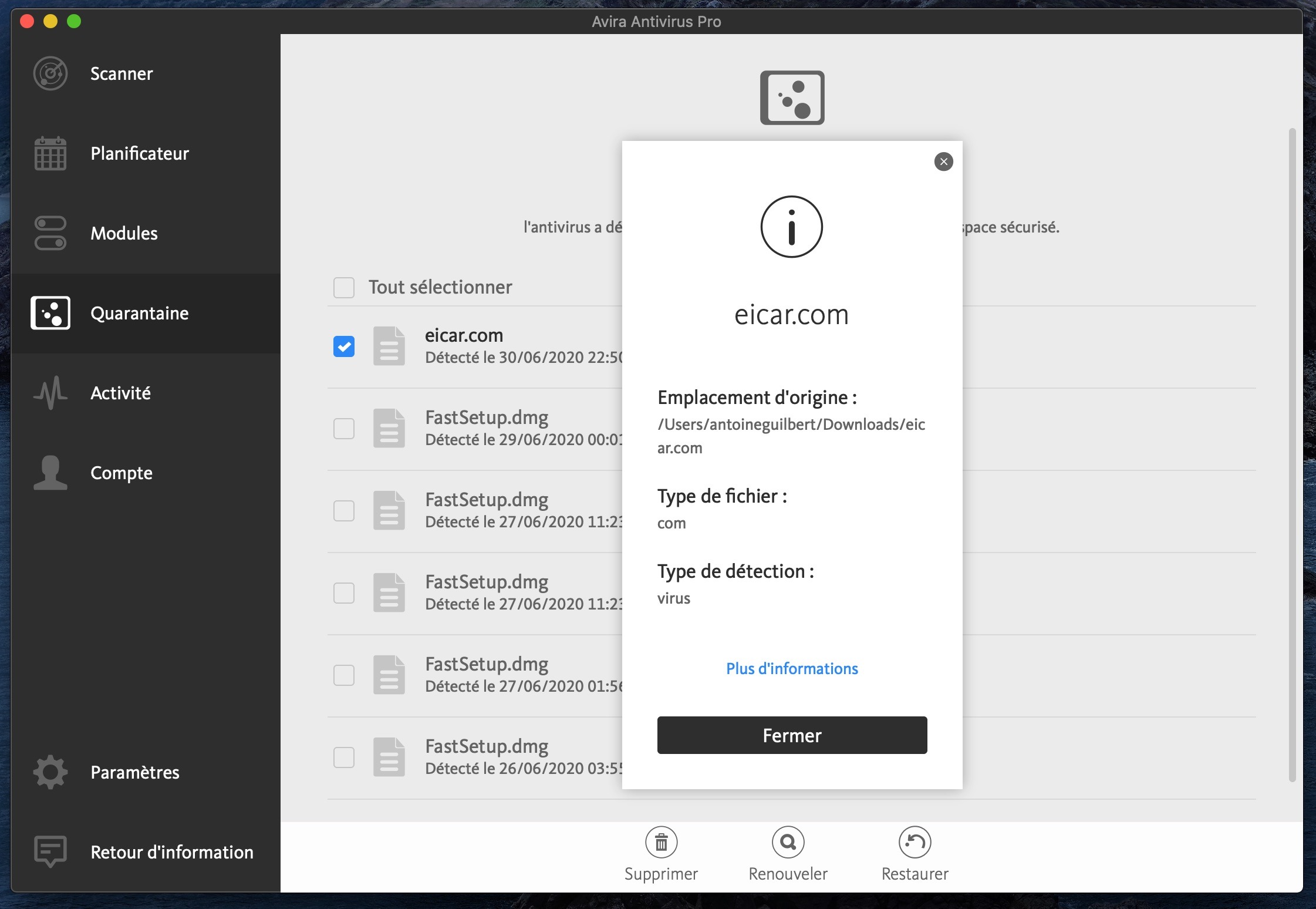Image resolution: width=1316 pixels, height=909 pixels.
Task: Click the large quarantine header icon
Action: click(x=792, y=97)
